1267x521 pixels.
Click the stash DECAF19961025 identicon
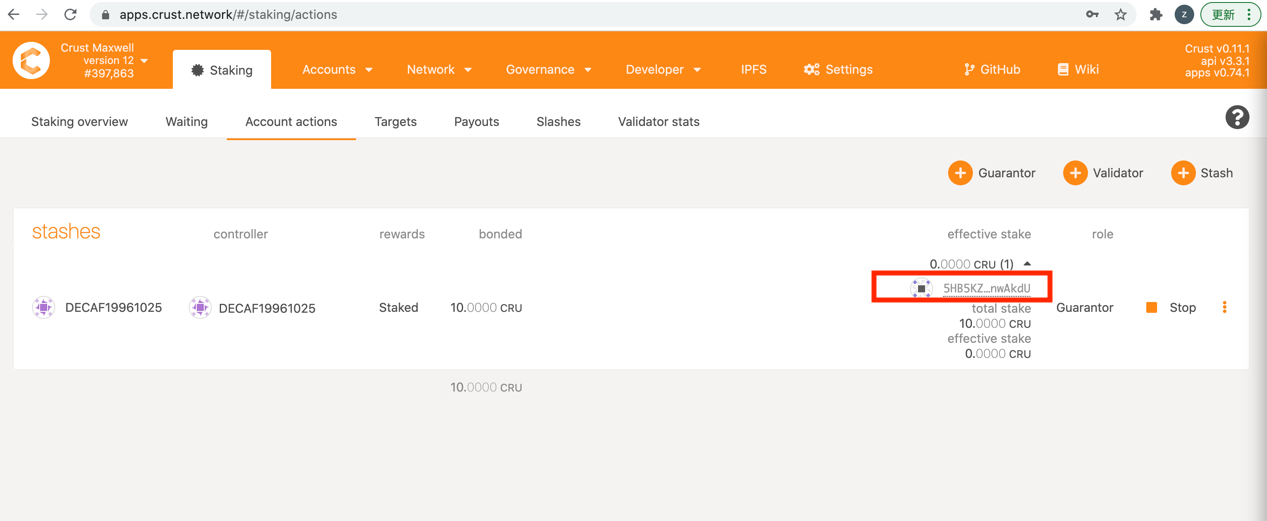pyautogui.click(x=43, y=308)
